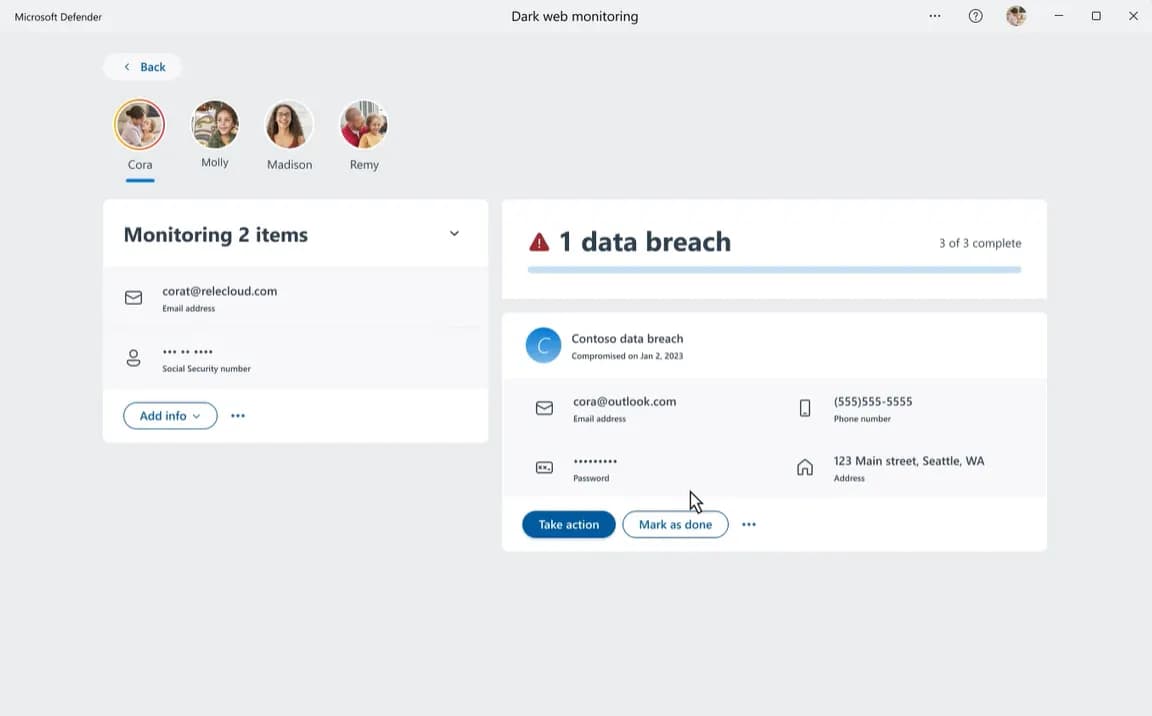Click the password field icon

(544, 468)
